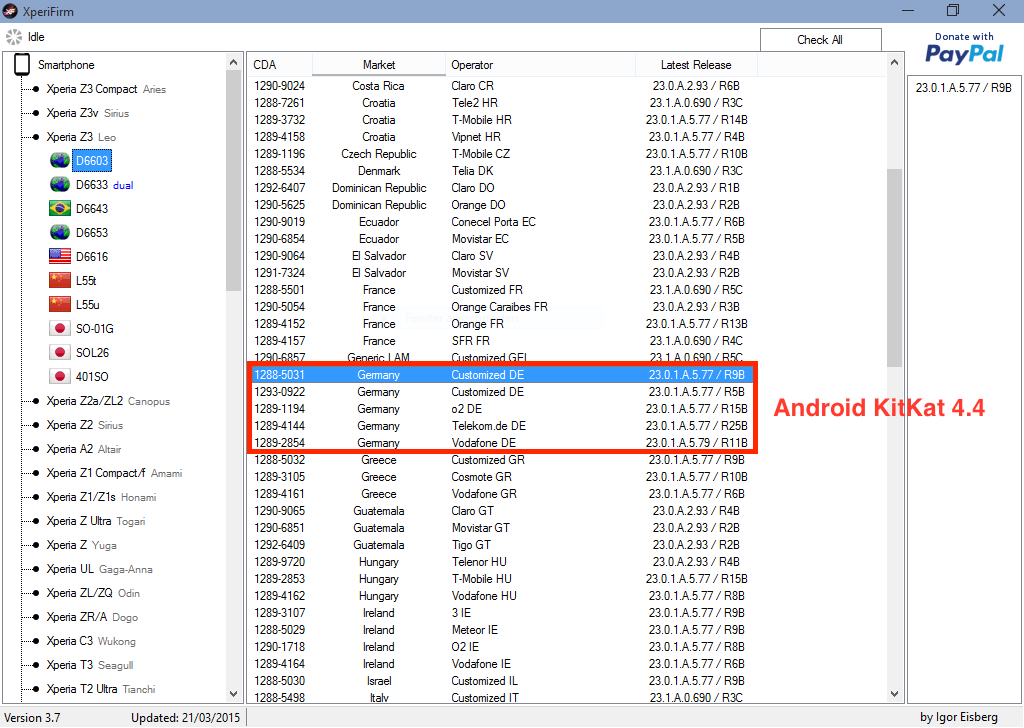Image resolution: width=1024 pixels, height=728 pixels.
Task: Click the XperiFirm app icon in title bar
Action: (x=10, y=11)
